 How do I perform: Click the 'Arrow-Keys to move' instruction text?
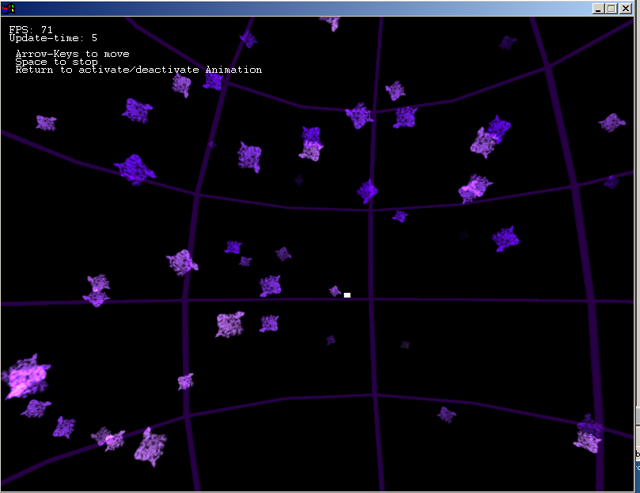[72, 54]
